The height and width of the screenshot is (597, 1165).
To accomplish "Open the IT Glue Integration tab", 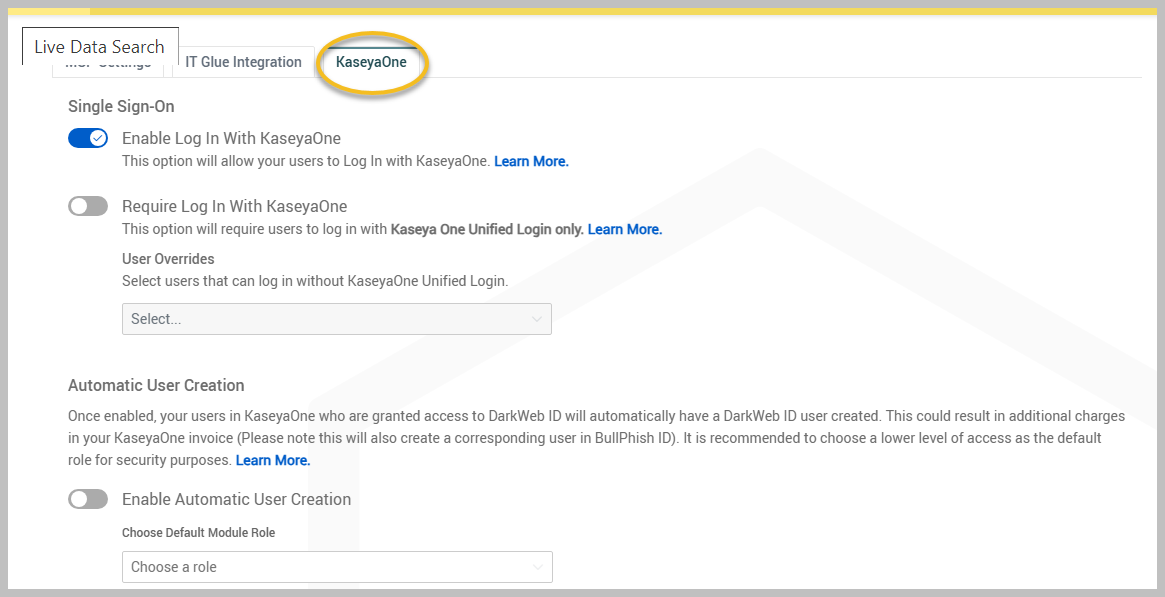I will pos(243,62).
